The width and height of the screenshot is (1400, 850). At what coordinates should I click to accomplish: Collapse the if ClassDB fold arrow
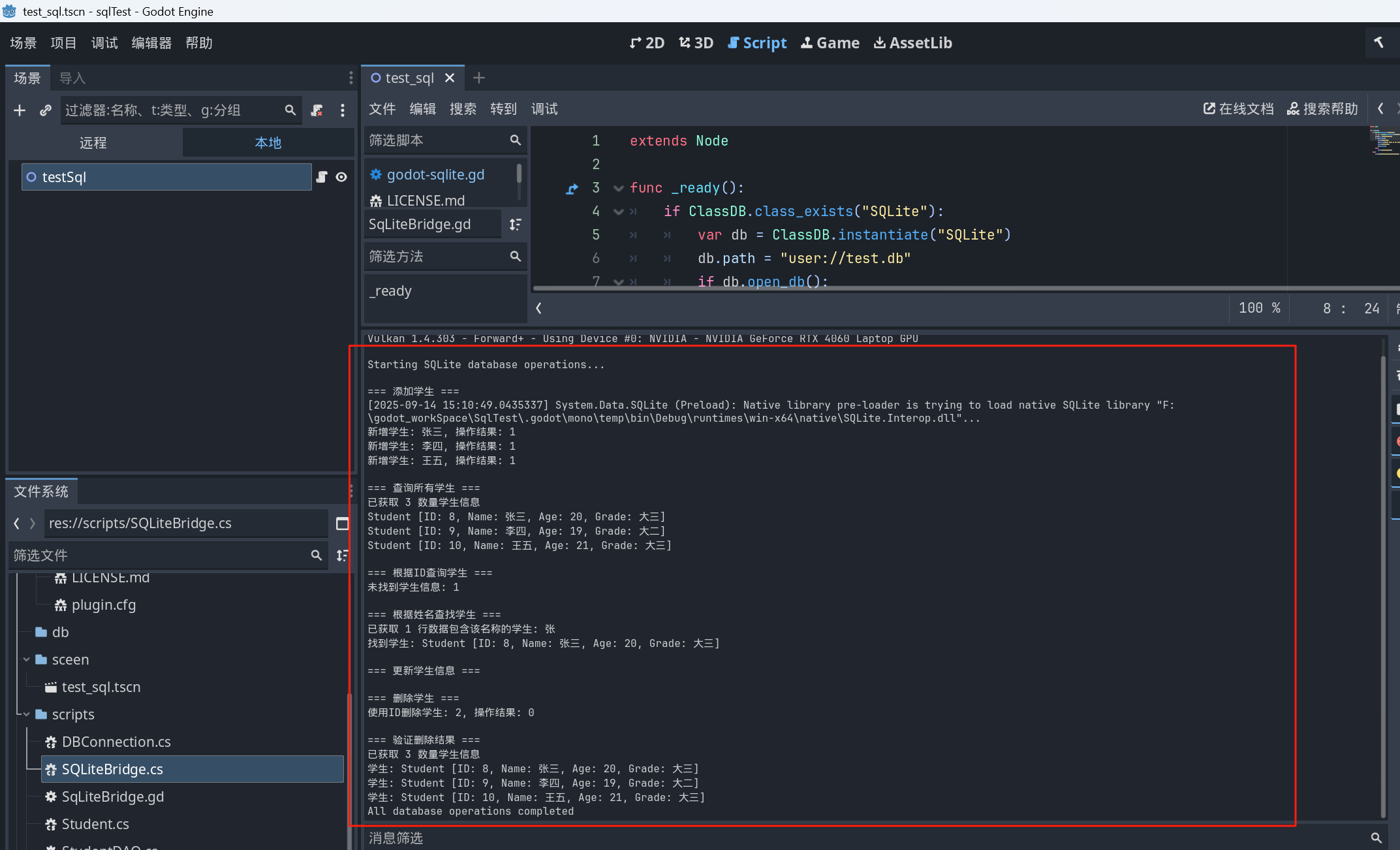(619, 212)
